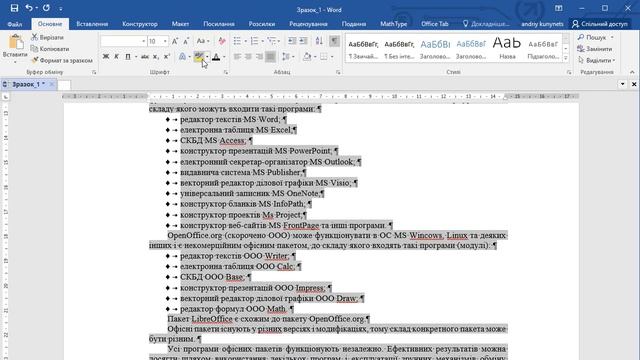Increase paragraph indent
This screenshot has height=360, width=640.
point(303,41)
